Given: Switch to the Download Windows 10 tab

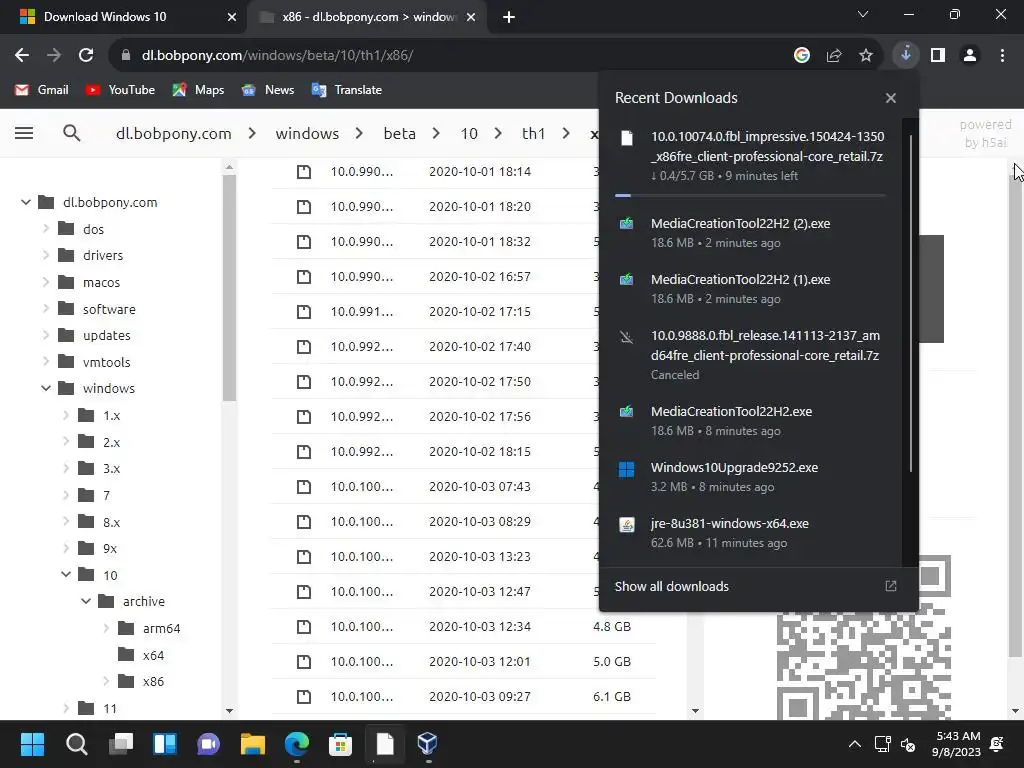Looking at the screenshot, I should pyautogui.click(x=124, y=17).
